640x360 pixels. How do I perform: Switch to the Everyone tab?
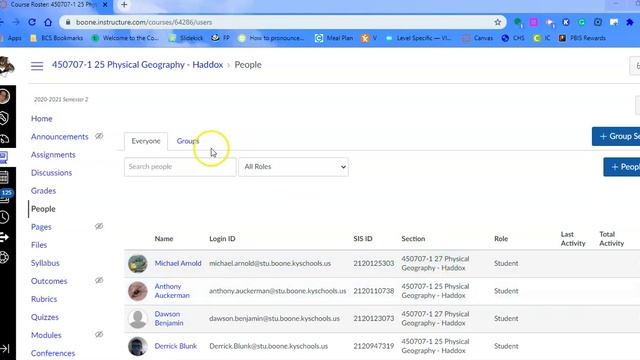146,141
